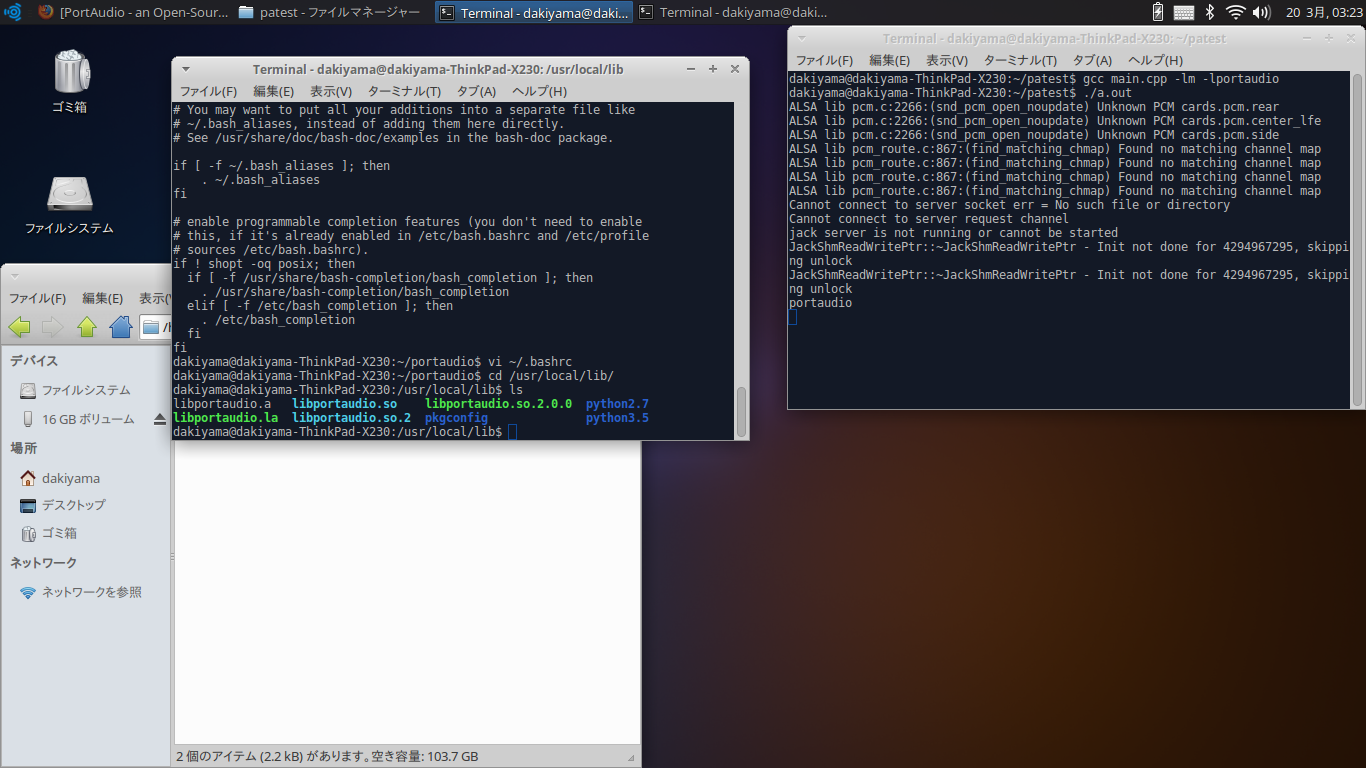Open the Bluetooth tray icon
Viewport: 1366px width, 768px height.
1209,12
